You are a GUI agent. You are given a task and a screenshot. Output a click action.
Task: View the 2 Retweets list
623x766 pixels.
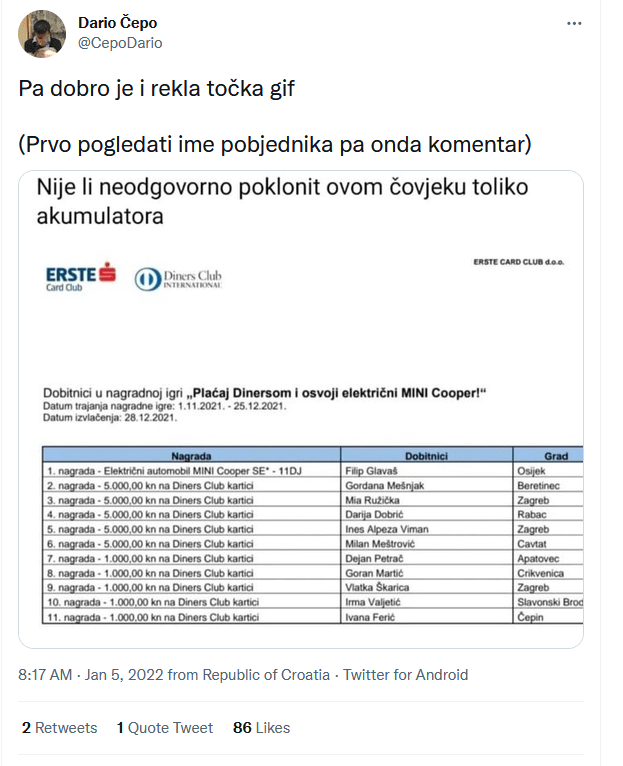point(59,728)
